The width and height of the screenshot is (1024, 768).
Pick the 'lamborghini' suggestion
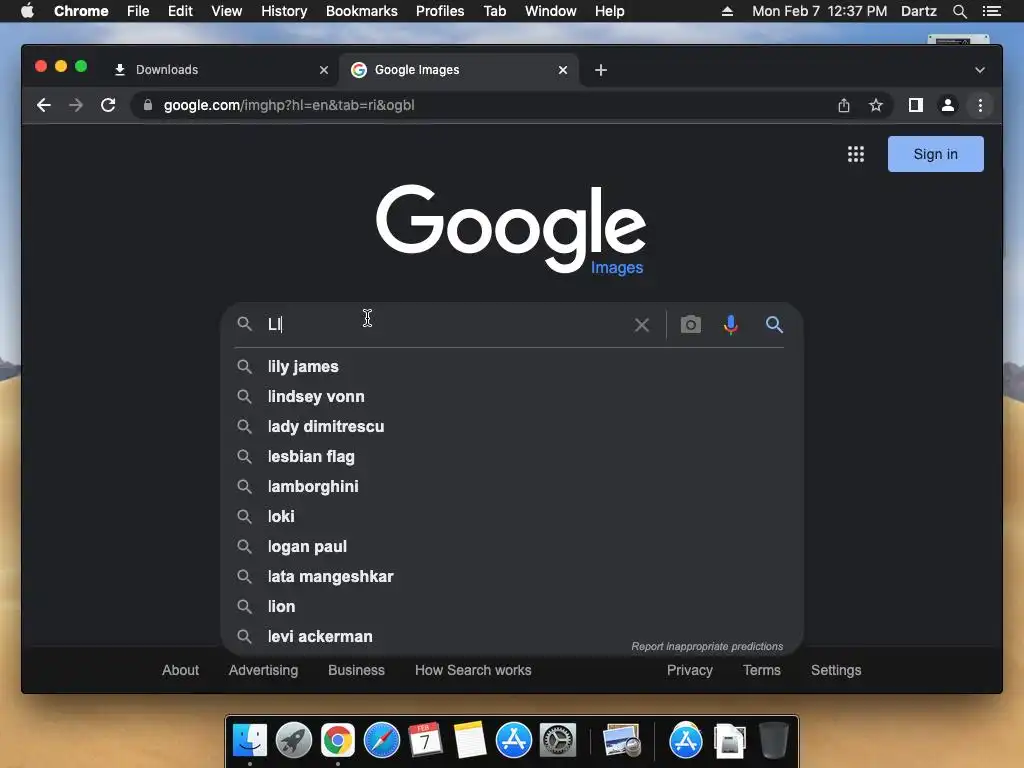511,487
